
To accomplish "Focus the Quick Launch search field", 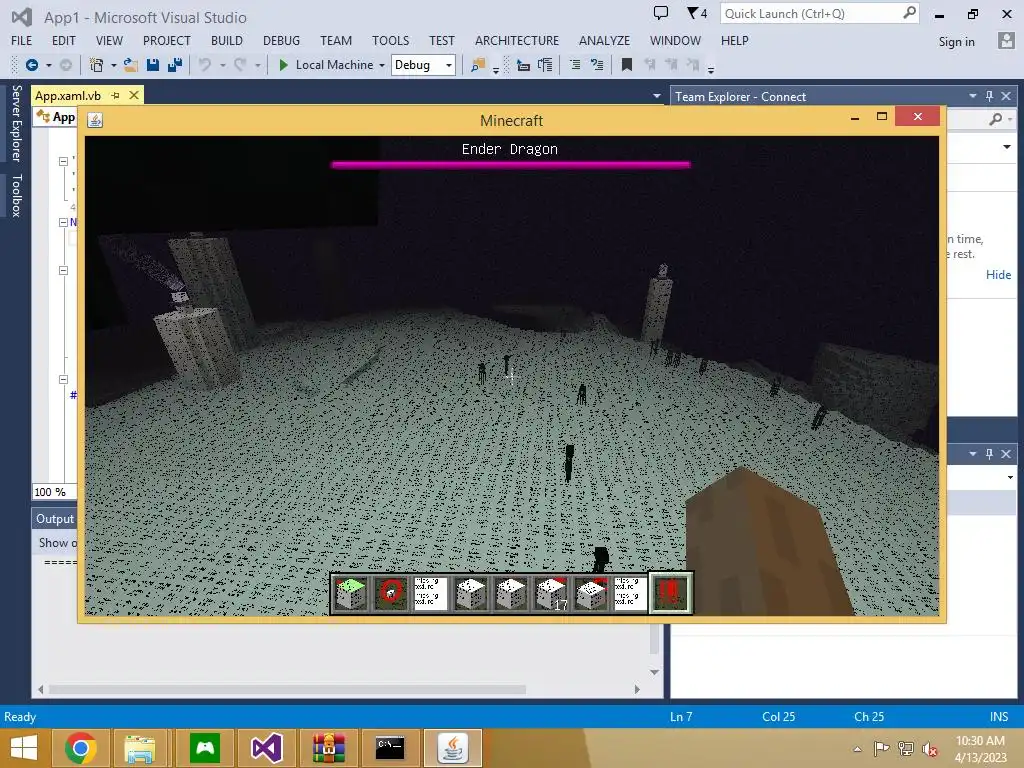I will pos(820,13).
